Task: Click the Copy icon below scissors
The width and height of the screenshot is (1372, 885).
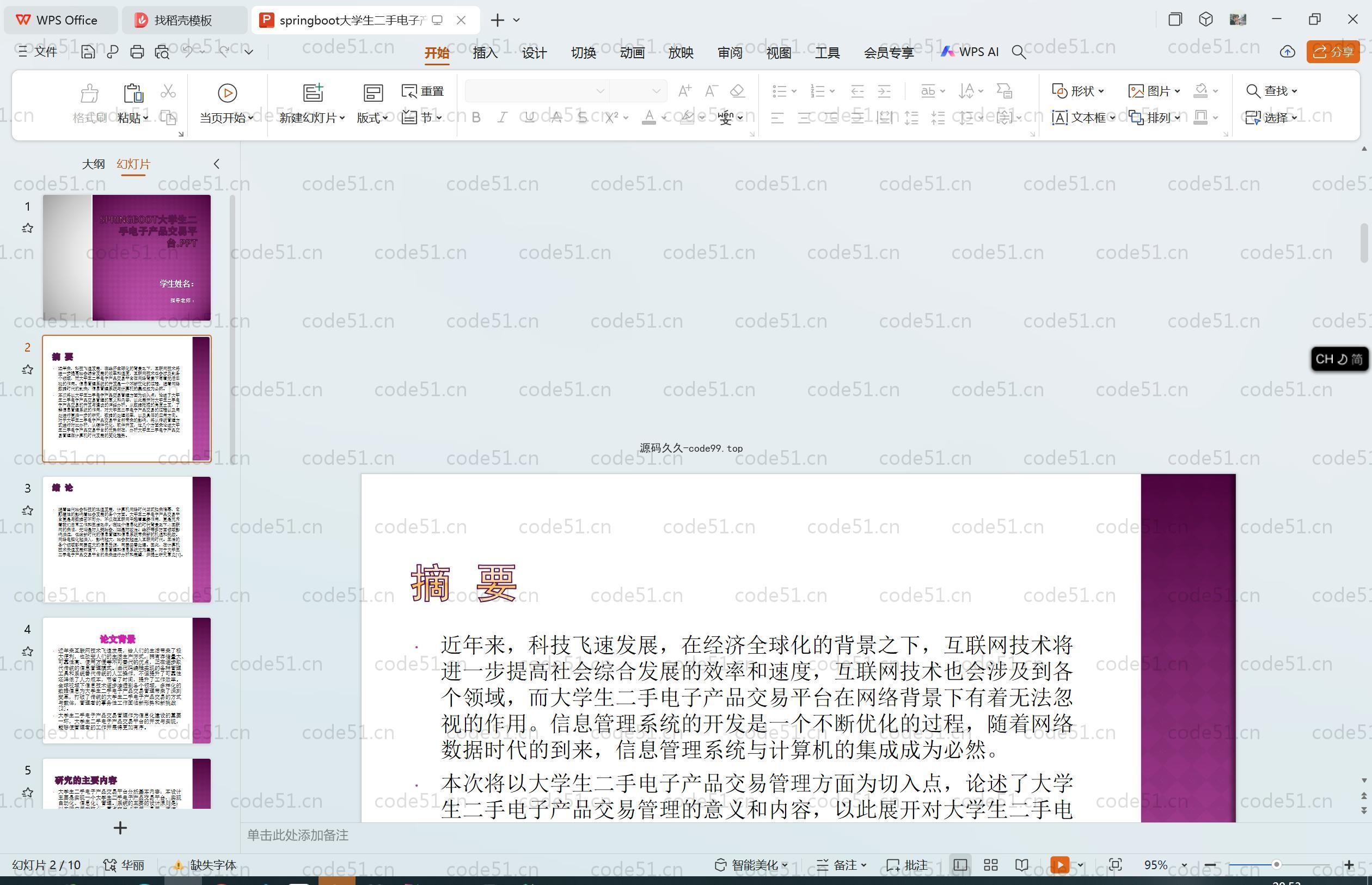Action: pos(168,118)
